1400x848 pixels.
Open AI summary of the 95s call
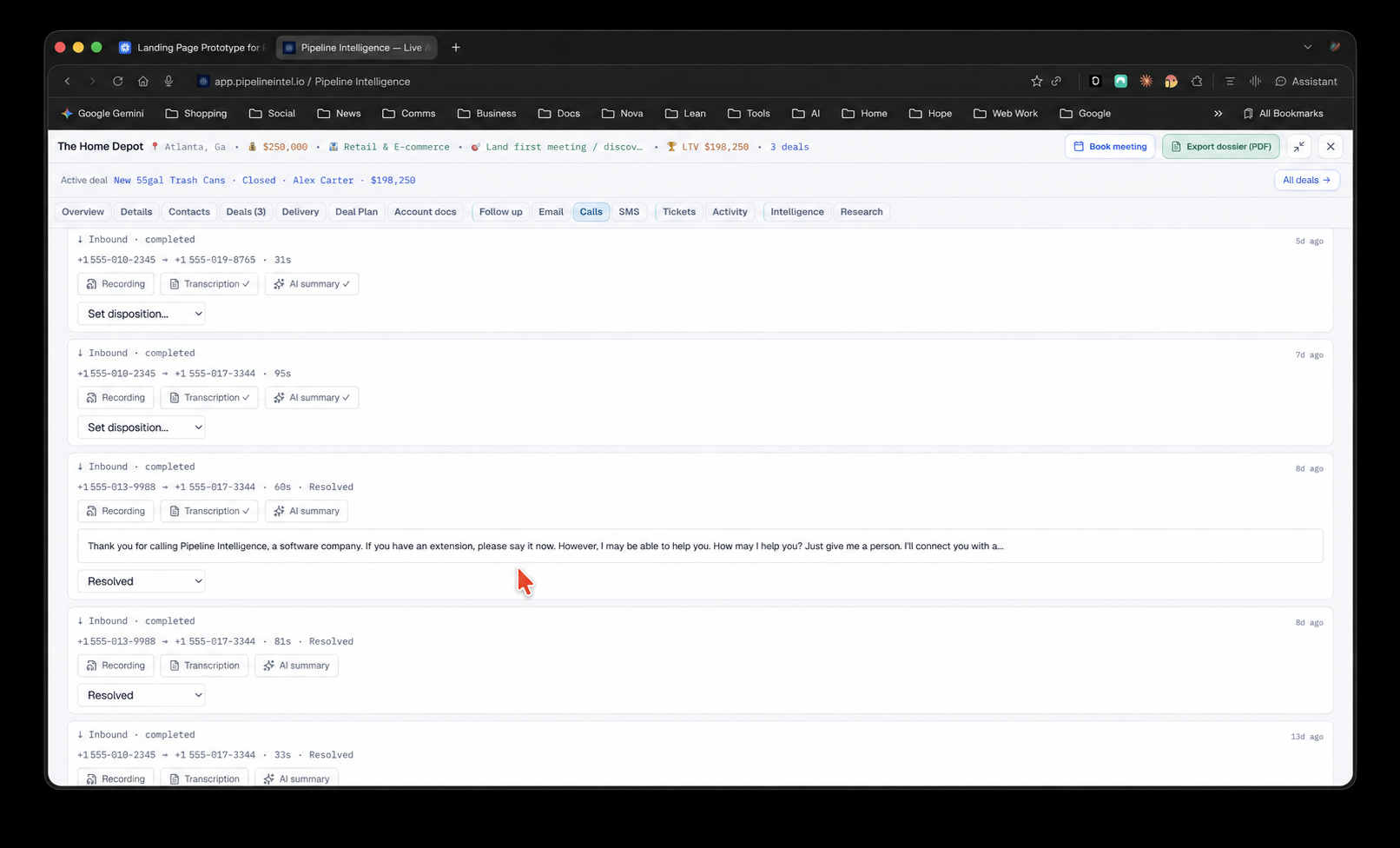tap(312, 397)
